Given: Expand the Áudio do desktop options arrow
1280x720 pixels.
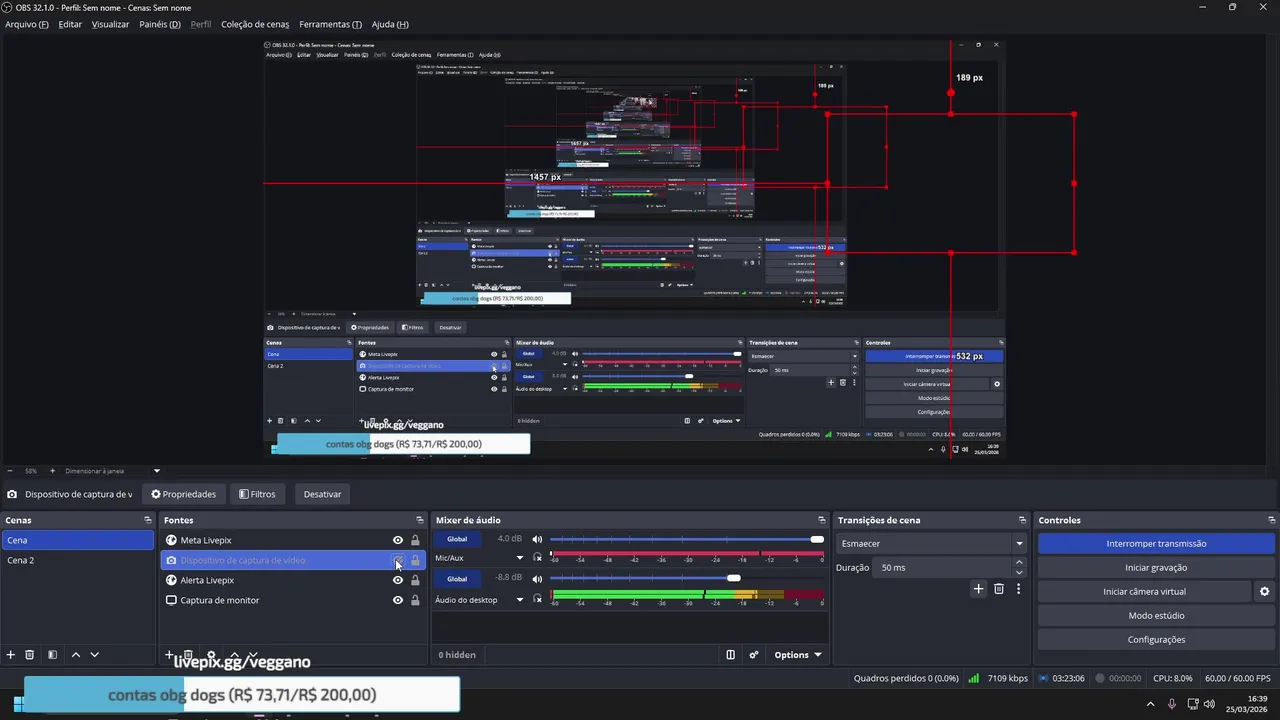Looking at the screenshot, I should point(519,600).
